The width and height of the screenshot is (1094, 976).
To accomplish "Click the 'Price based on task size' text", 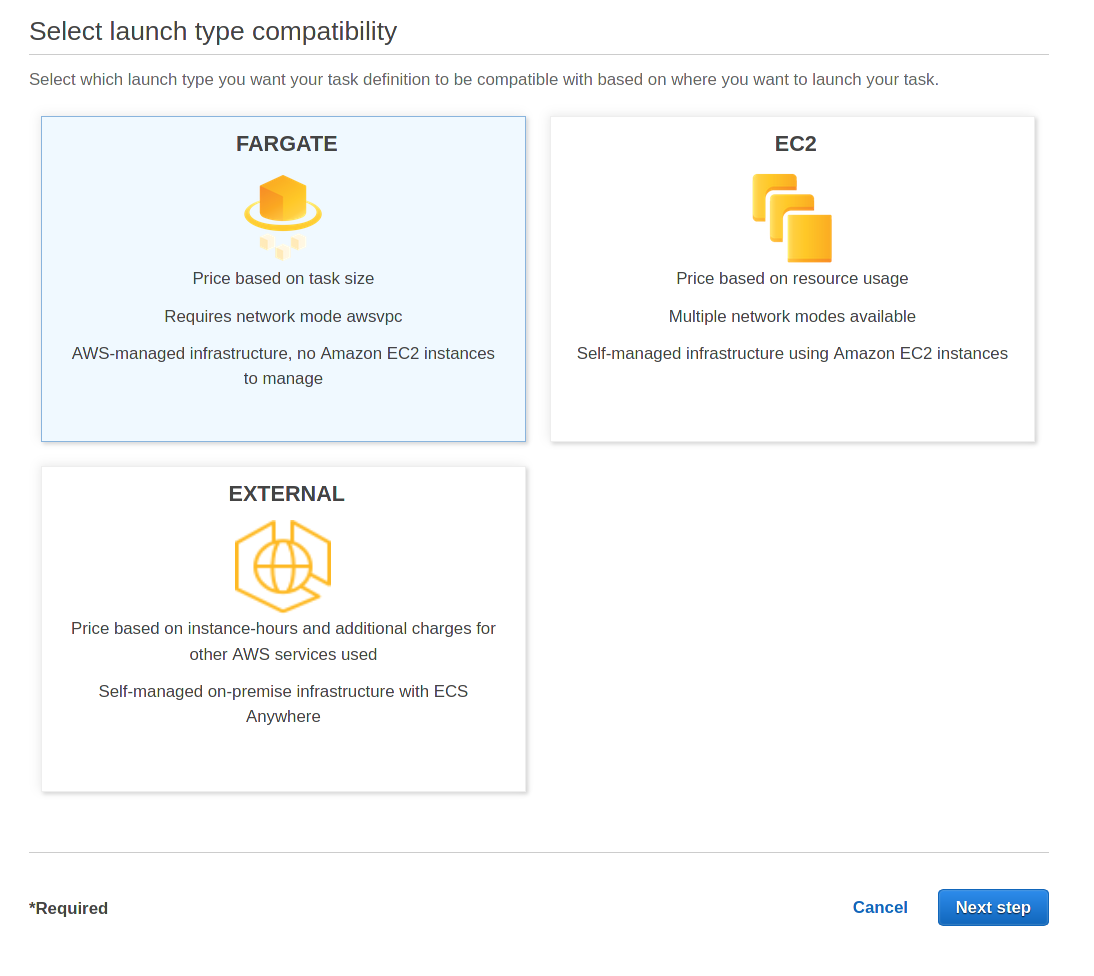I will point(283,279).
